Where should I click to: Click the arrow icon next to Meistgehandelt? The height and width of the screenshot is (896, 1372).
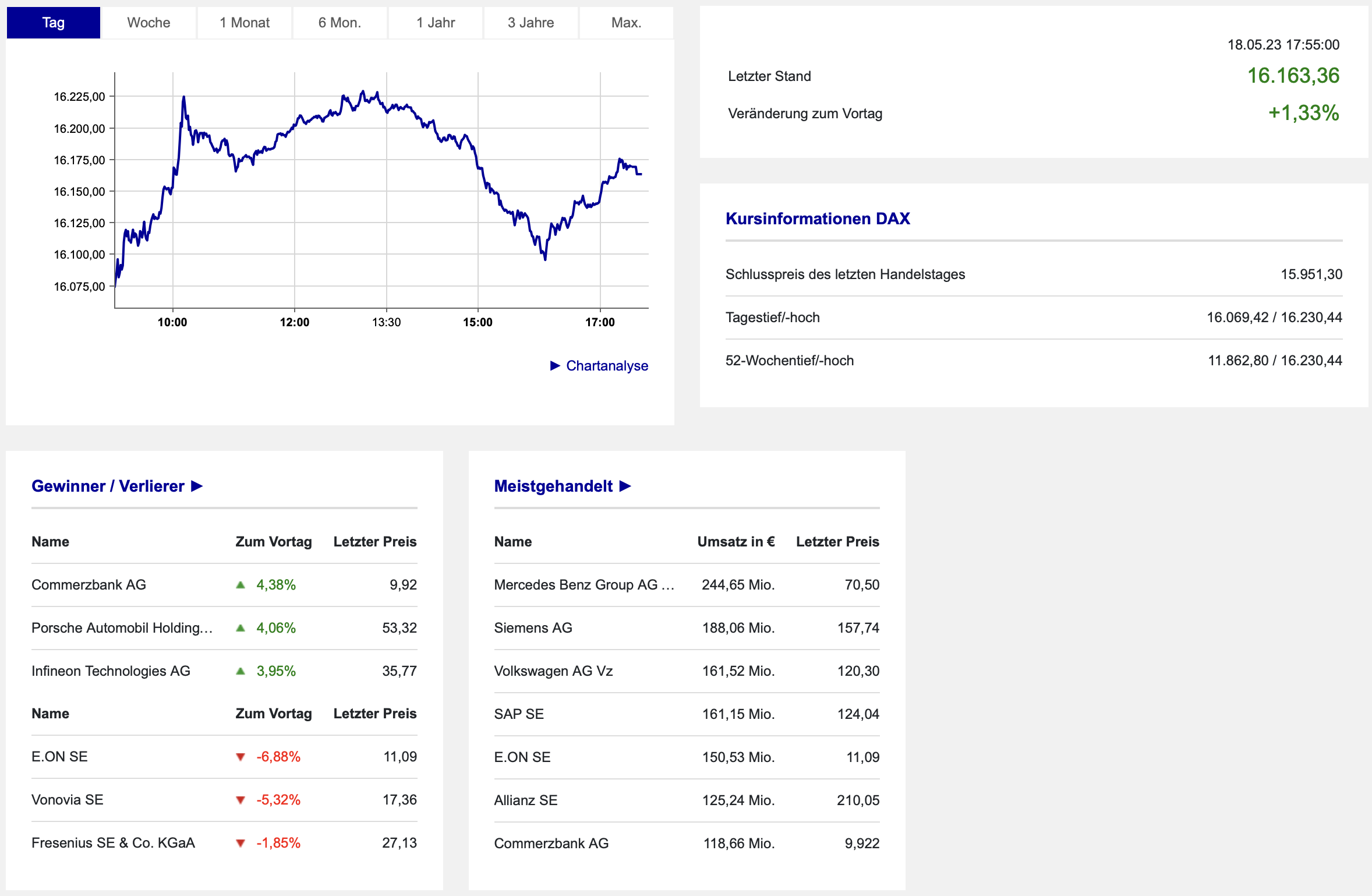click(625, 486)
